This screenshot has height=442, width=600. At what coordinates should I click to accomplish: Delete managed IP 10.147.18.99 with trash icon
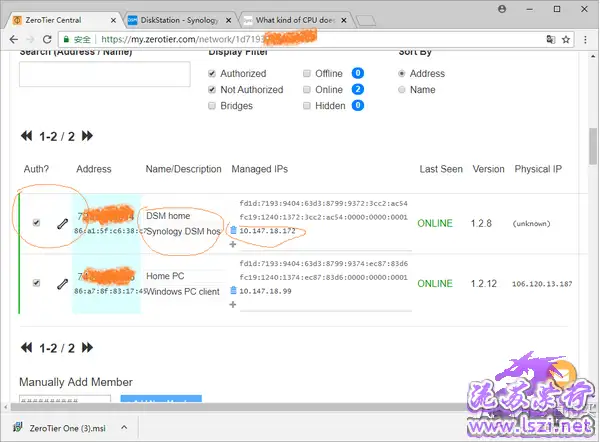click(233, 290)
